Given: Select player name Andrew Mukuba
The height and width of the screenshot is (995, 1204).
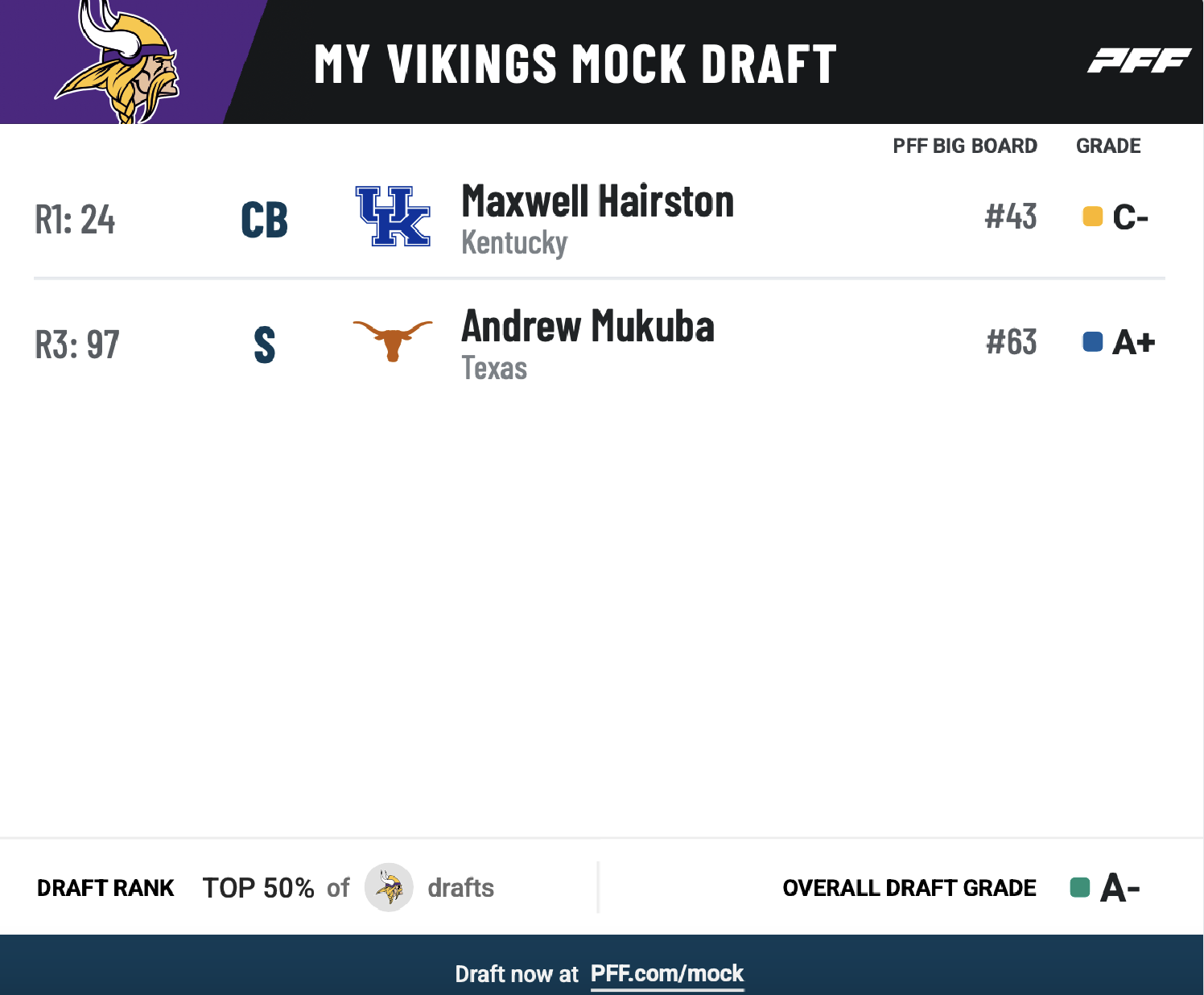Looking at the screenshot, I should click(588, 326).
